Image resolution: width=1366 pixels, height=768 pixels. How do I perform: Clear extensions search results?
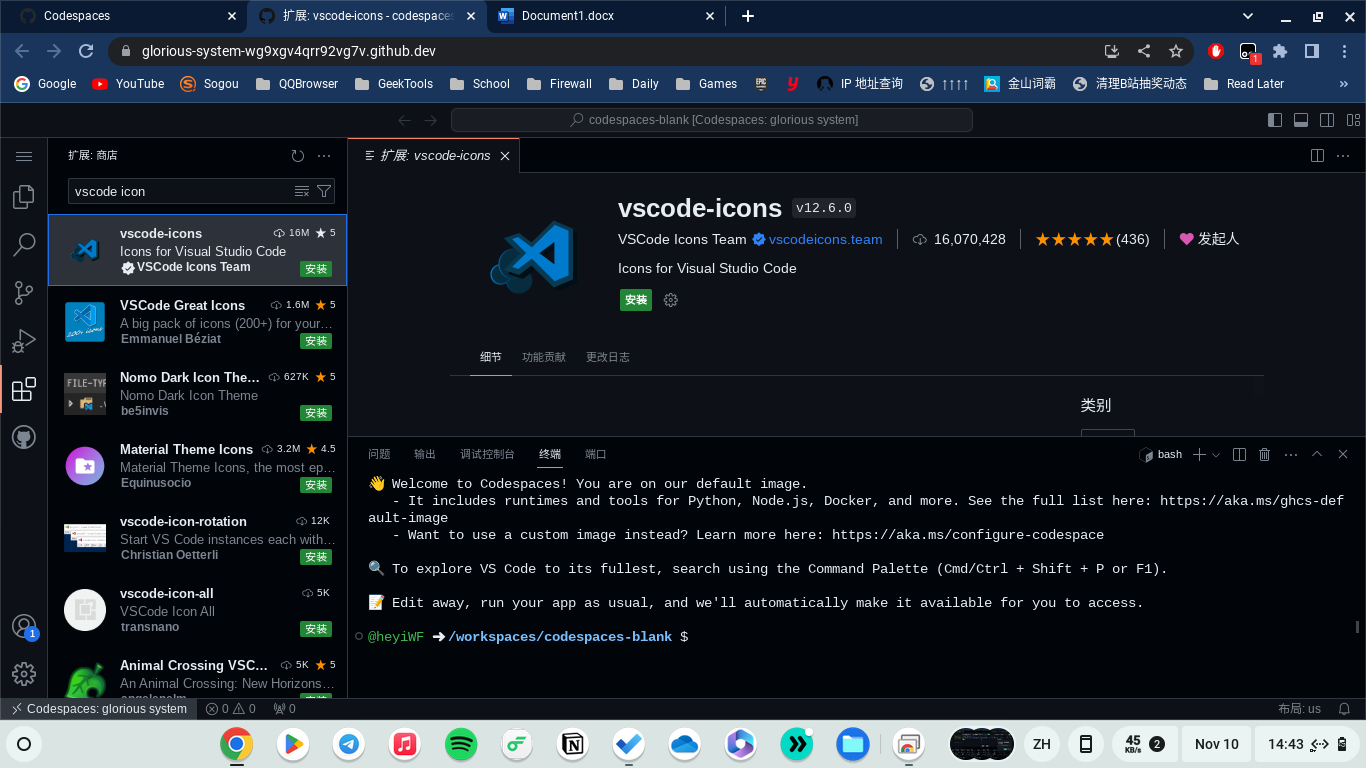302,191
